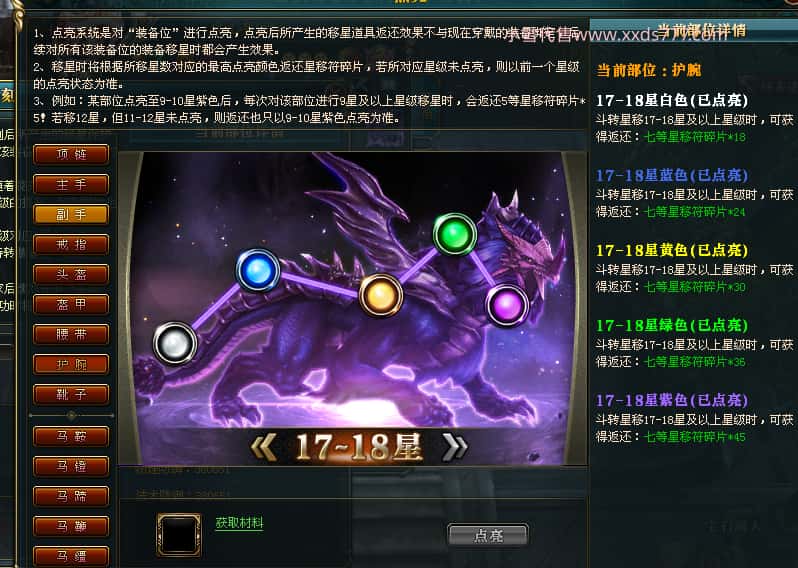Image resolution: width=798 pixels, height=568 pixels.
Task: Select the 靴子 equipment slot button
Action: [71, 395]
